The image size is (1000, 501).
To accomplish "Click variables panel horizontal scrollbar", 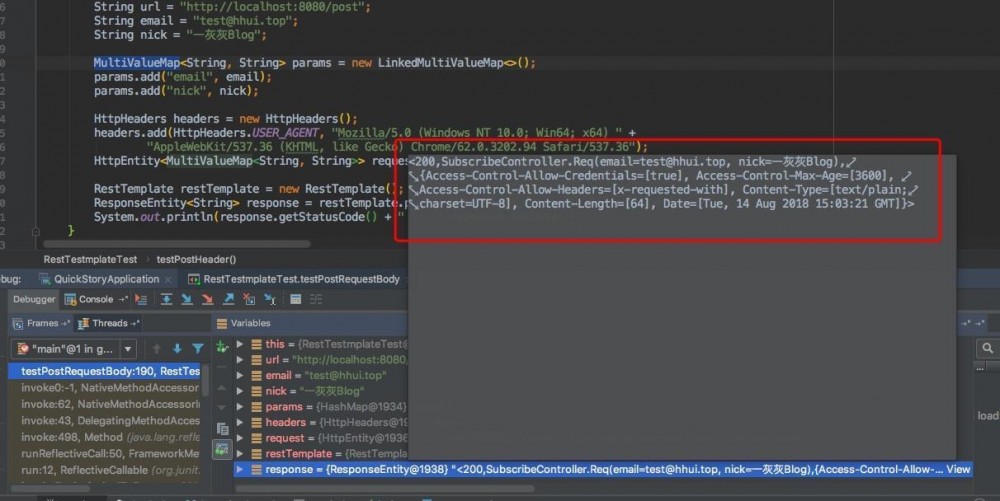I will [x=385, y=489].
